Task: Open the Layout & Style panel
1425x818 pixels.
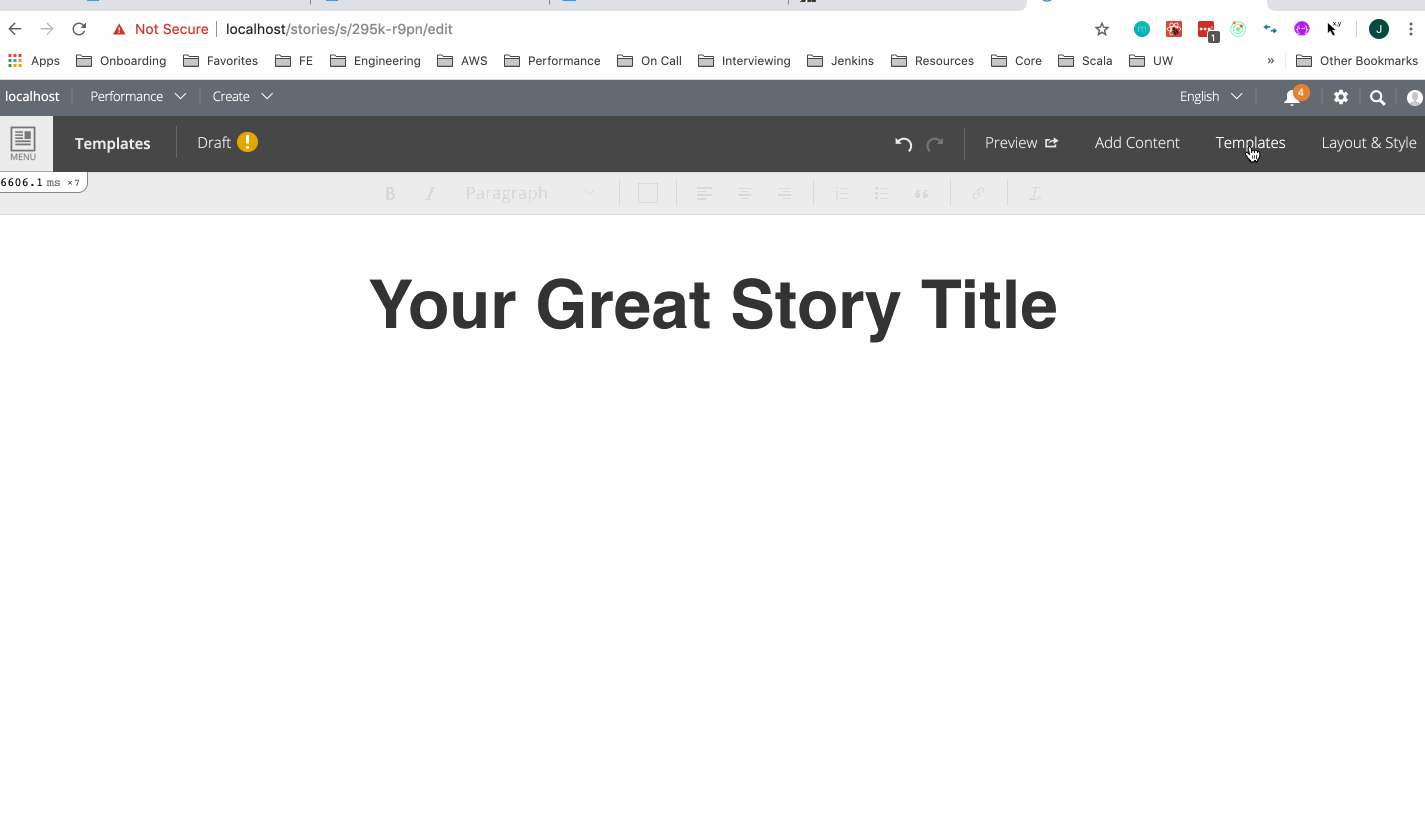Action: pyautogui.click(x=1369, y=143)
